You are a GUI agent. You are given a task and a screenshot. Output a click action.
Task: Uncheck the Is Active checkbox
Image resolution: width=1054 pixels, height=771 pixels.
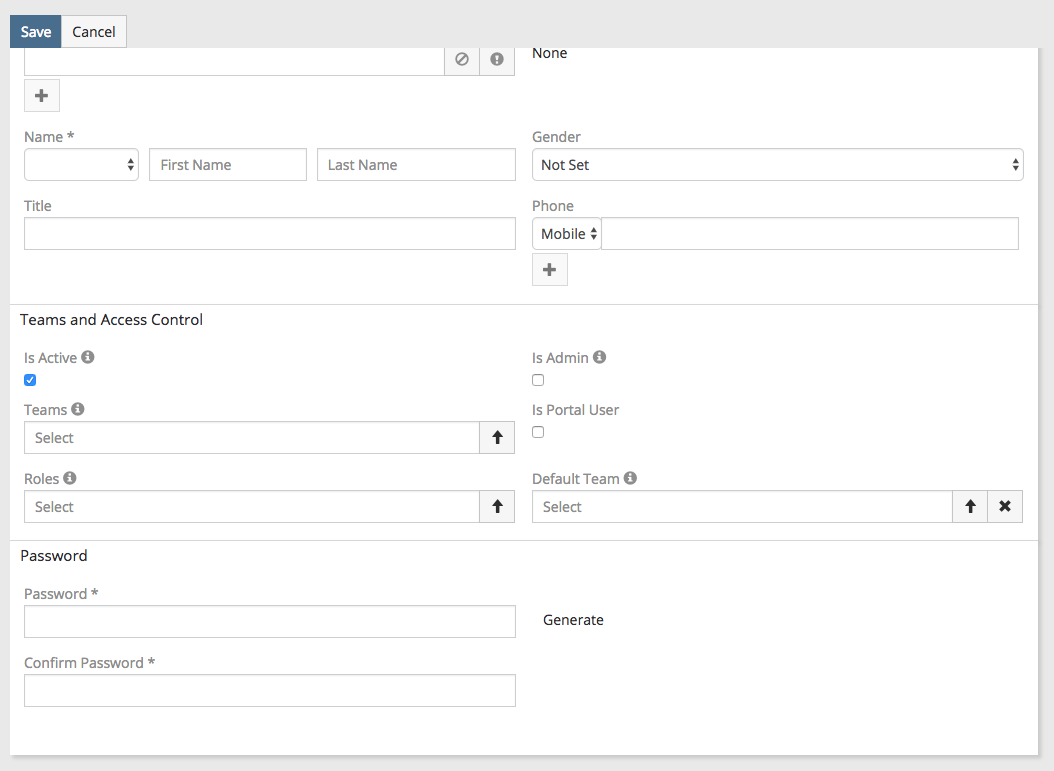30,380
